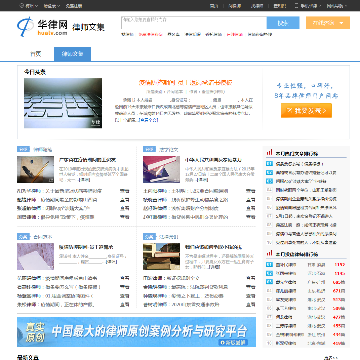Click the 华律网 hualv.com logo
This screenshot has height=360, width=360.
(42, 27)
